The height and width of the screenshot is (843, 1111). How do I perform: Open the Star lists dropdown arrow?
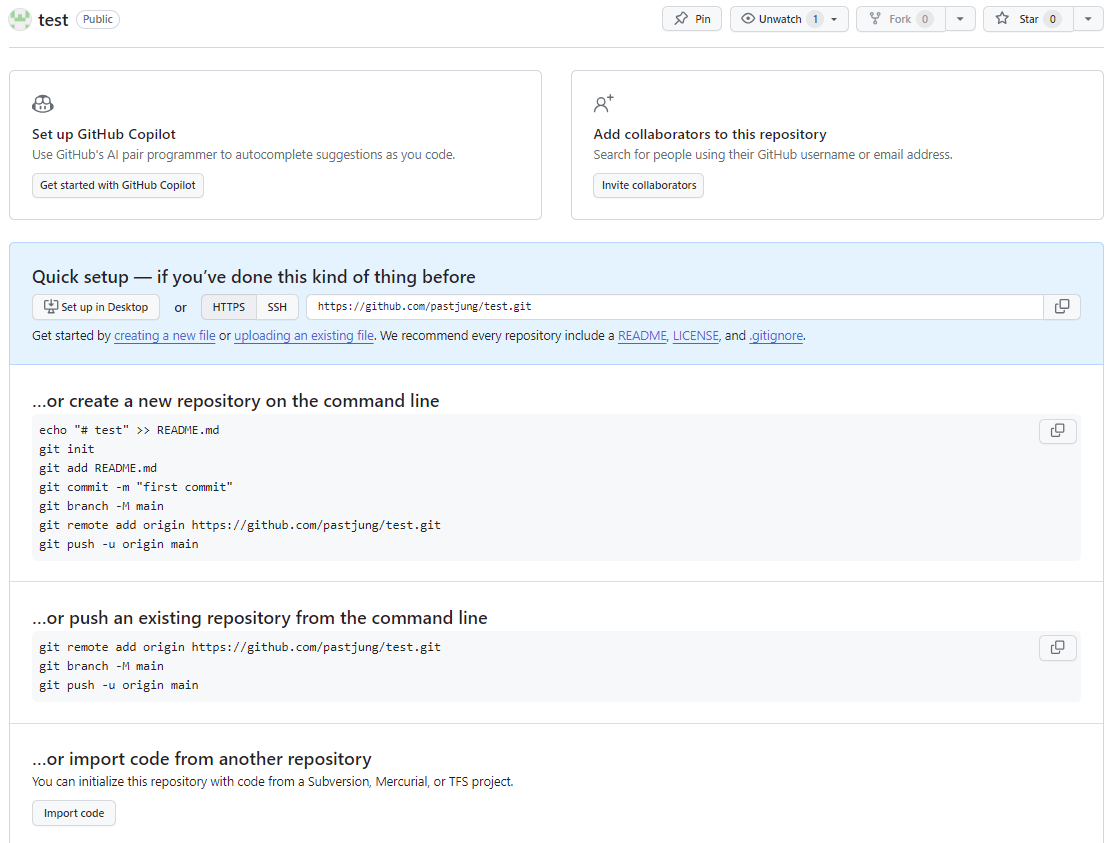point(1088,19)
